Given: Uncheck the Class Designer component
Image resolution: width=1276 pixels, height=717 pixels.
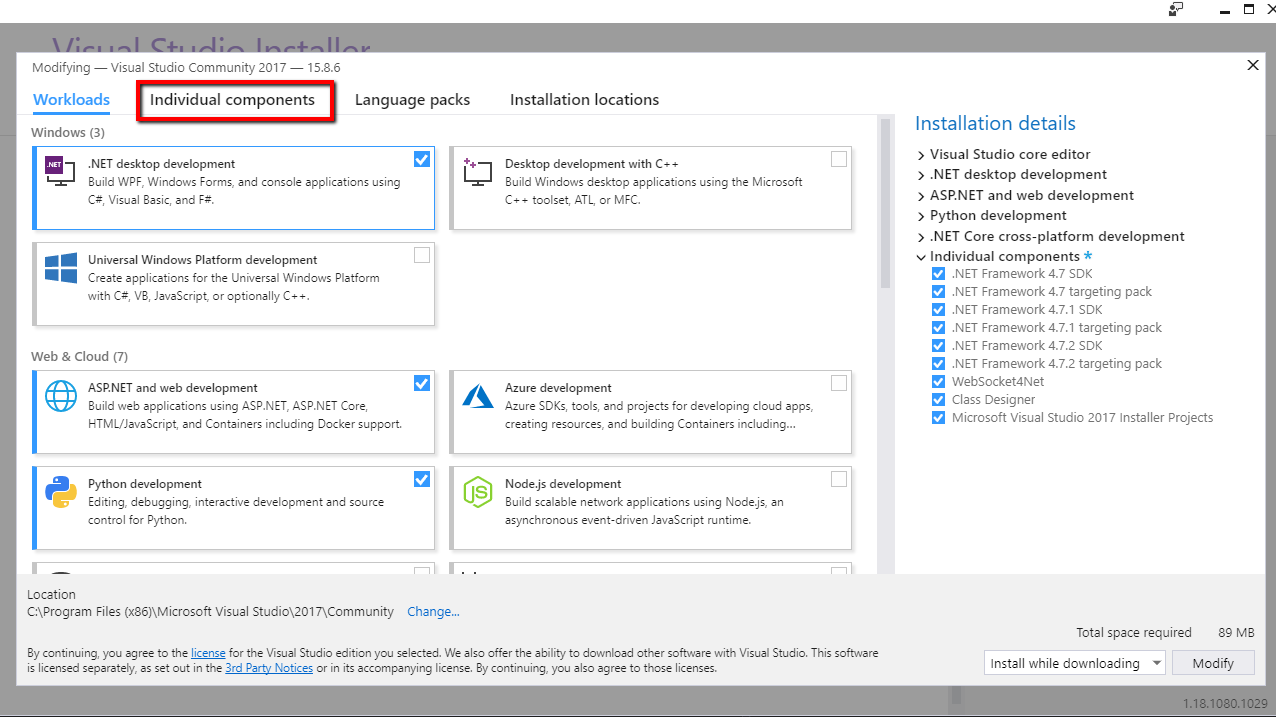Looking at the screenshot, I should [x=938, y=400].
